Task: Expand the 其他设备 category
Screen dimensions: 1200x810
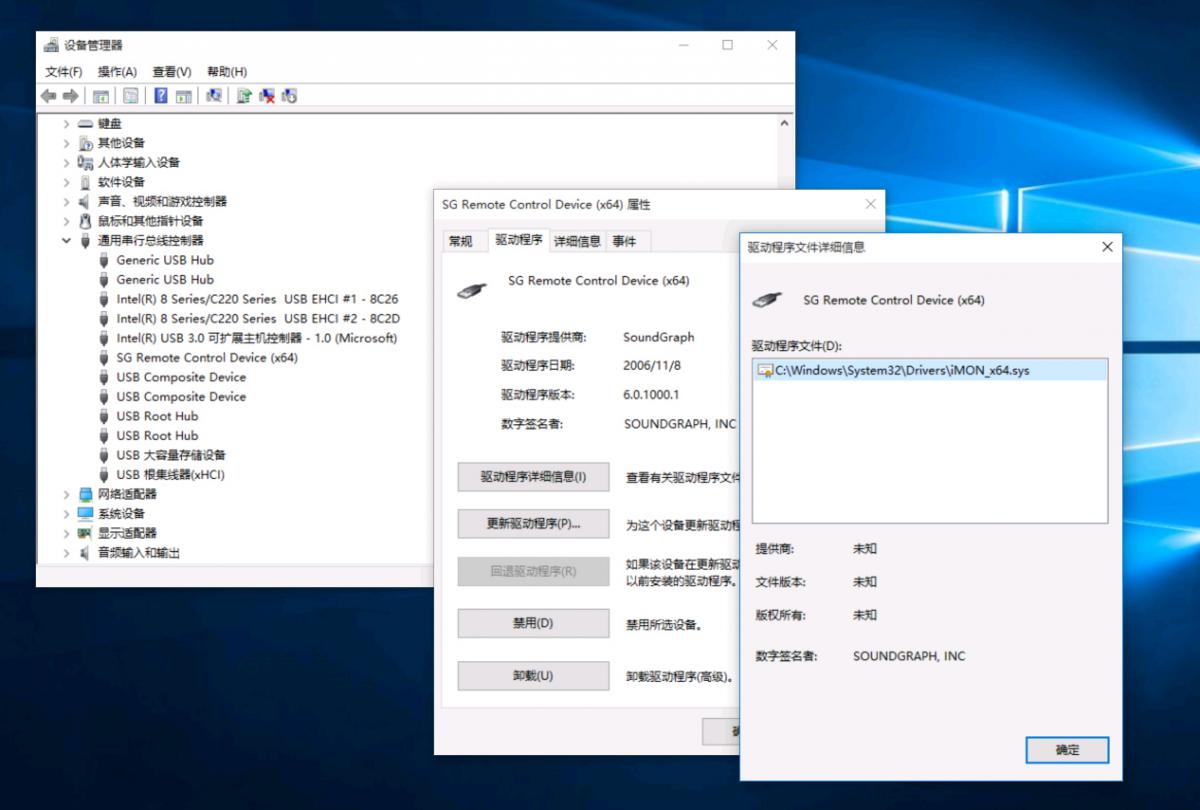Action: click(66, 143)
